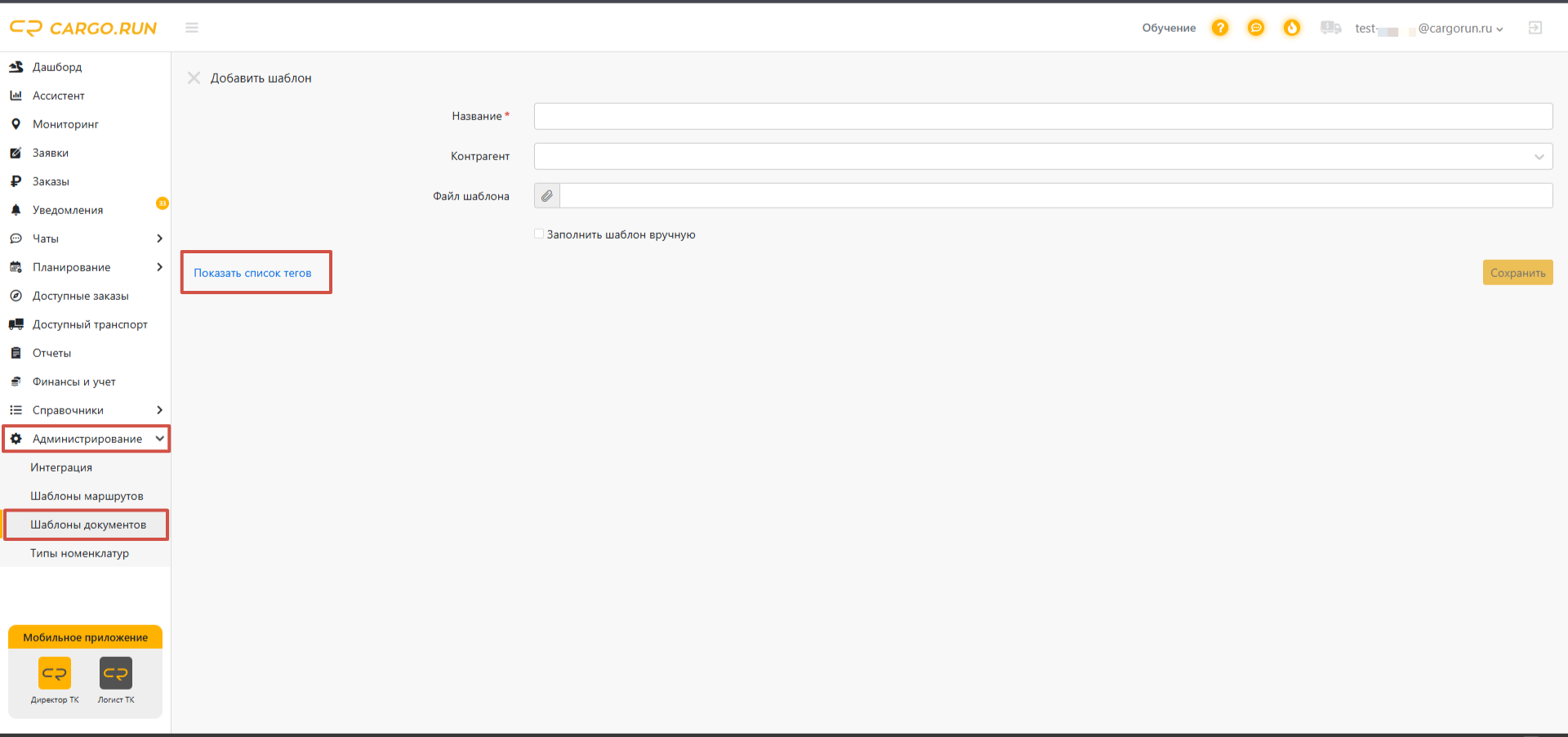The image size is (1568, 737).
Task: Go to Дашборд menu item
Action: coord(57,67)
